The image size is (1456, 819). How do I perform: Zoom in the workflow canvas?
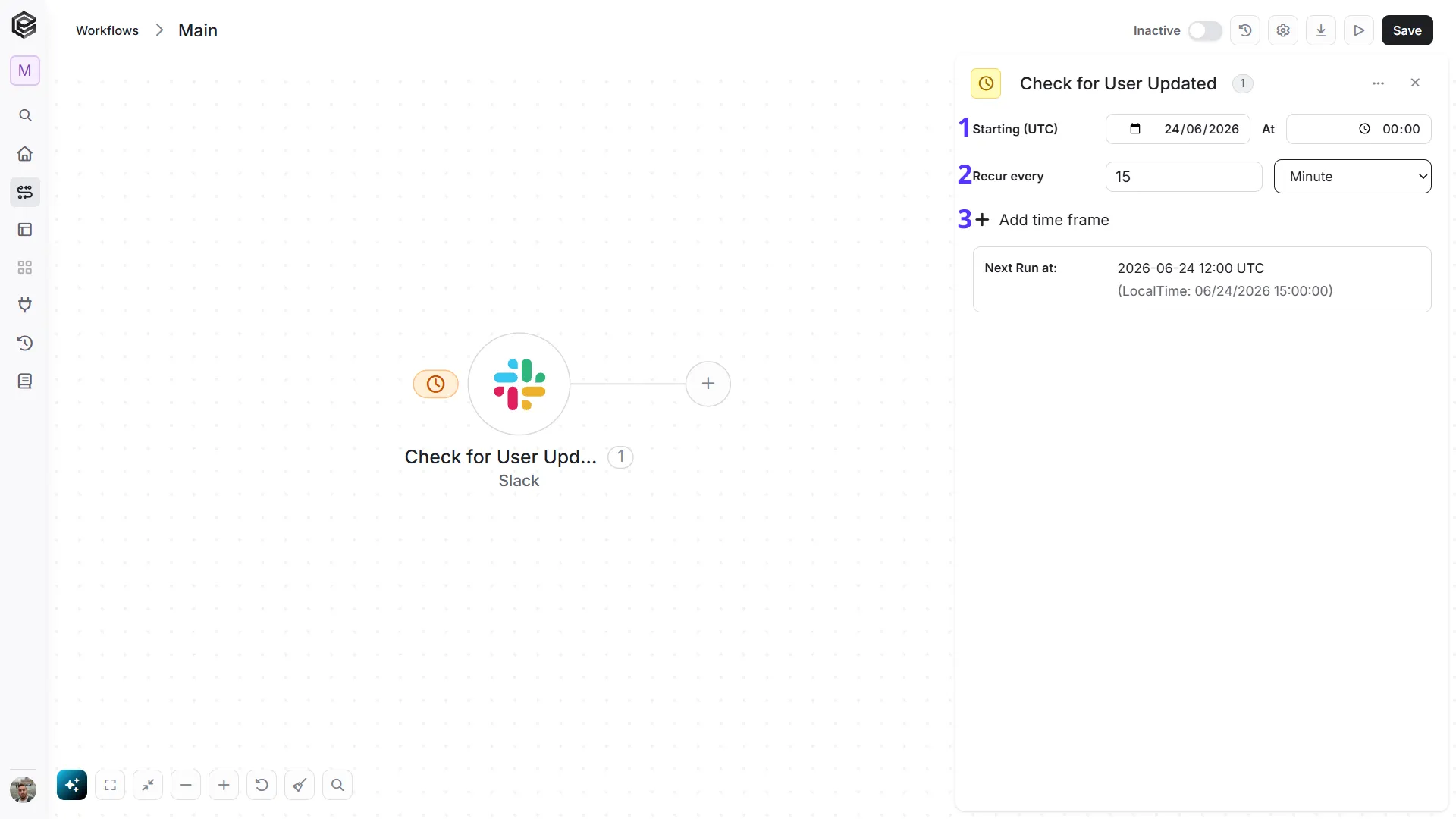[224, 785]
